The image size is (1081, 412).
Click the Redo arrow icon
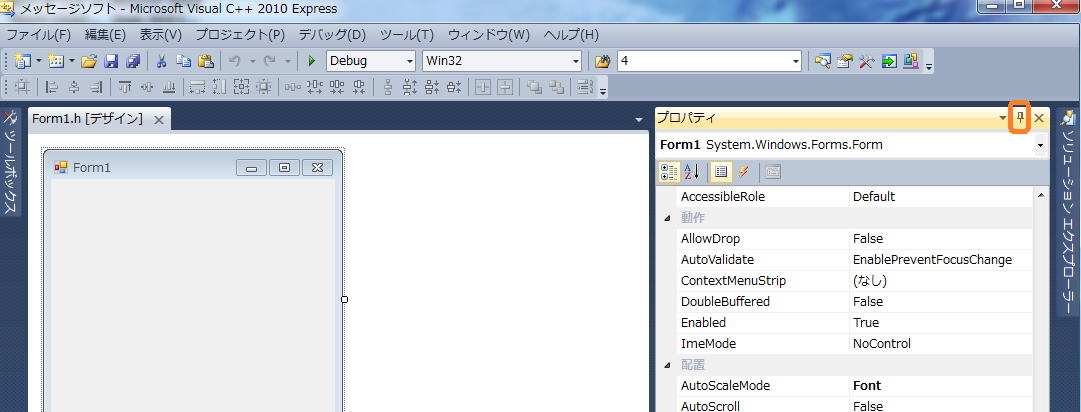coord(270,61)
